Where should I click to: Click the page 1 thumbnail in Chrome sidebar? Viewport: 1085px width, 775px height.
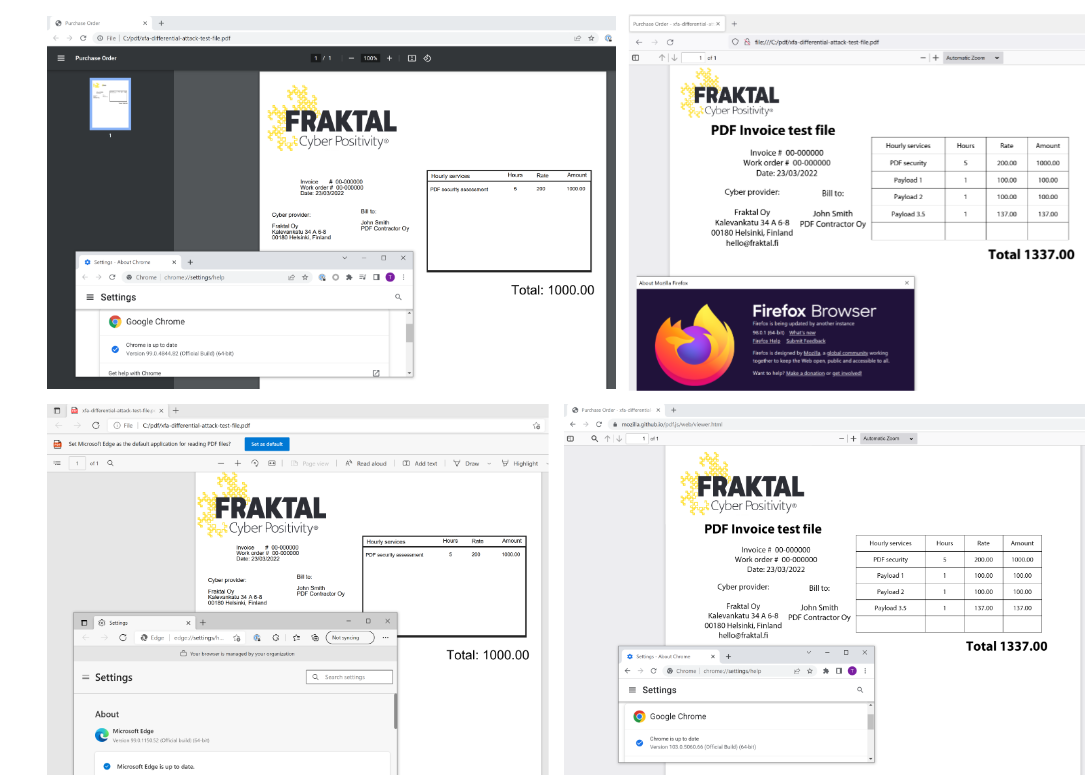pyautogui.click(x=110, y=104)
